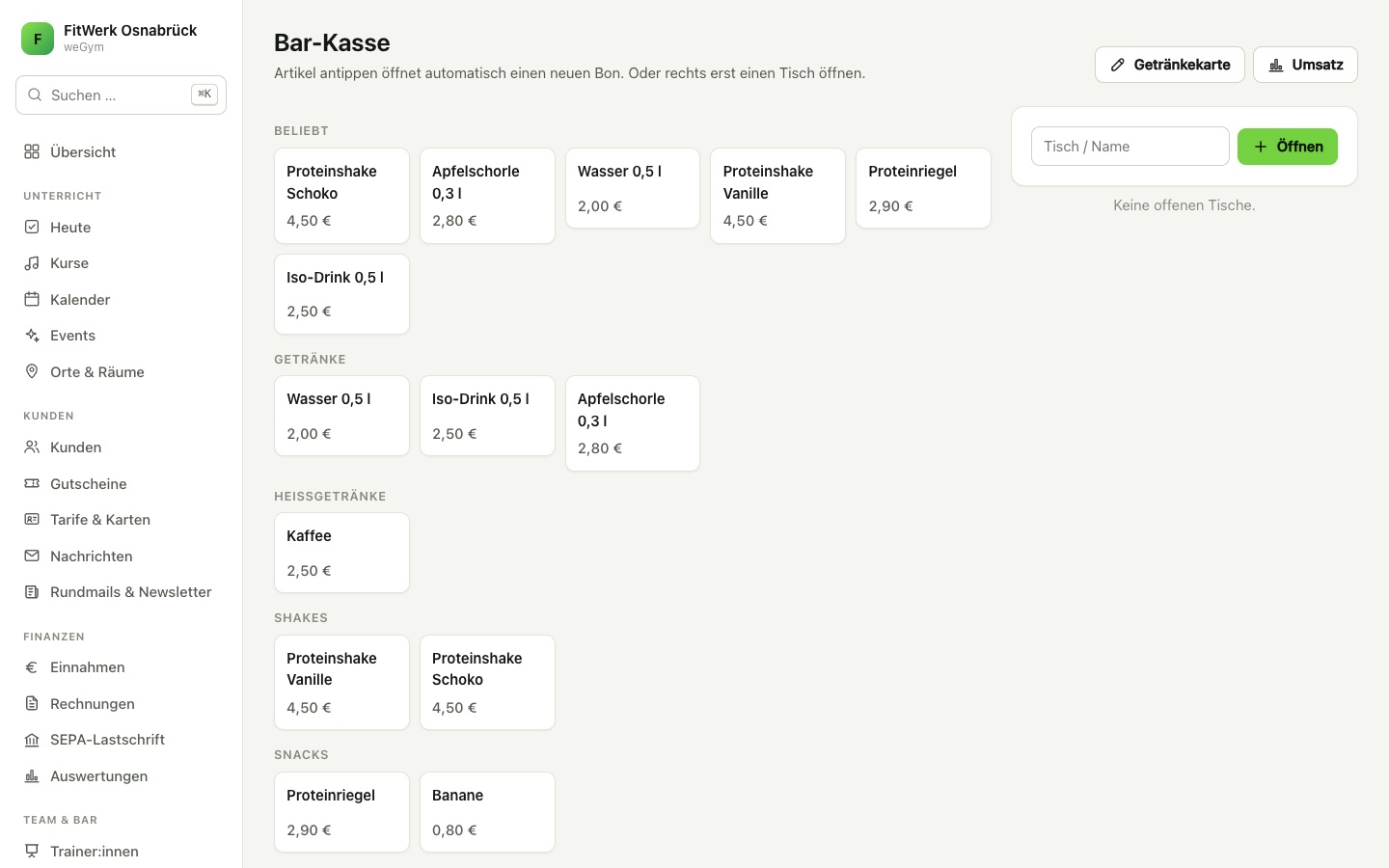Click the Auswertungen chart icon
1389x868 pixels.
pos(32,775)
